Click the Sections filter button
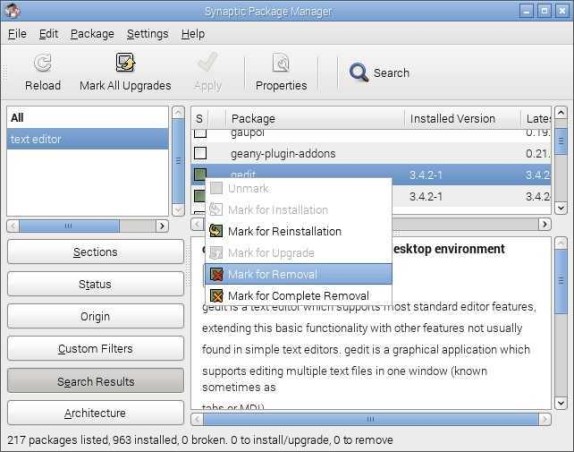This screenshot has width=574, height=452. click(95, 252)
